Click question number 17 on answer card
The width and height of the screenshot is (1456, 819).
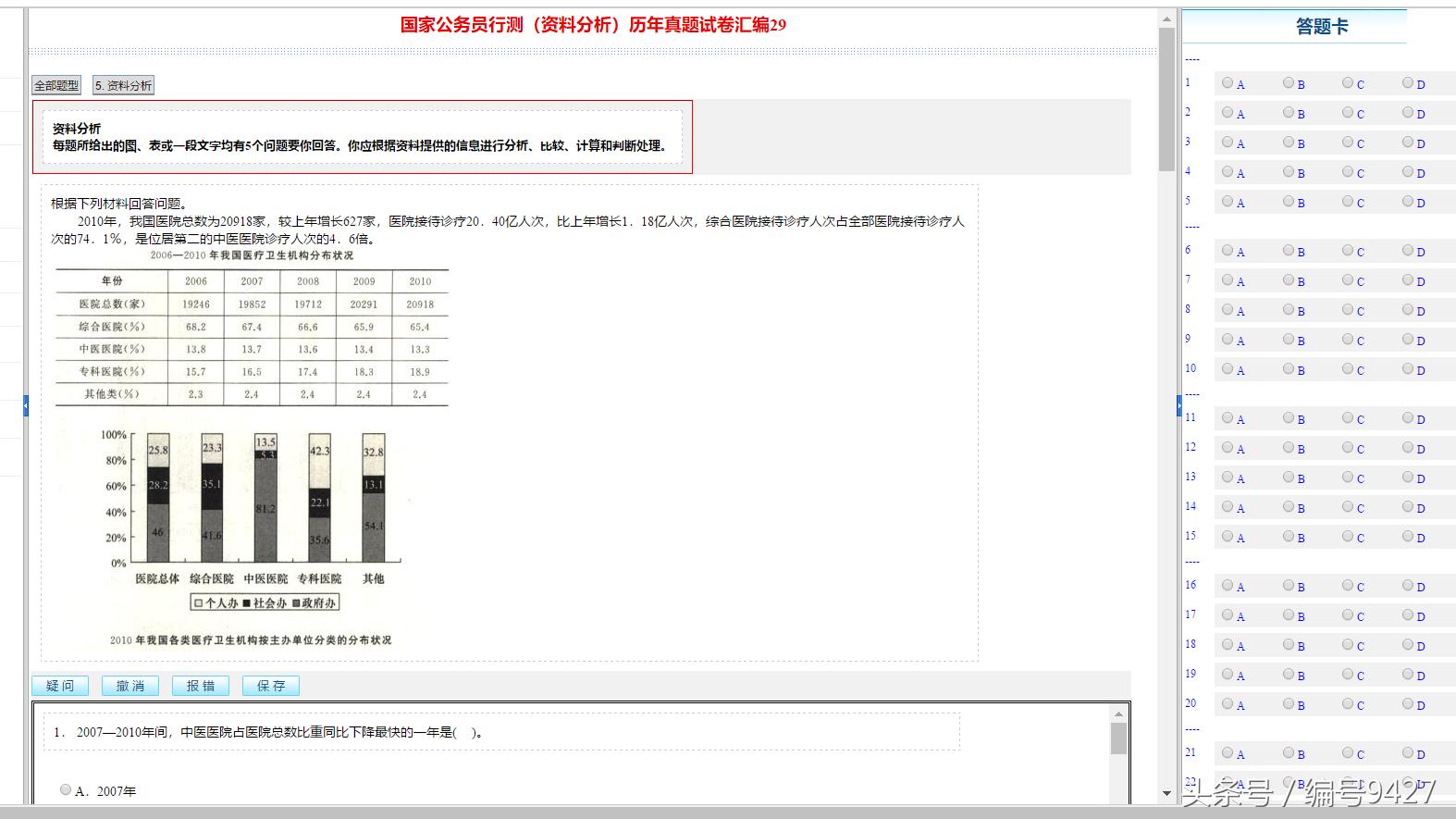click(x=1191, y=614)
